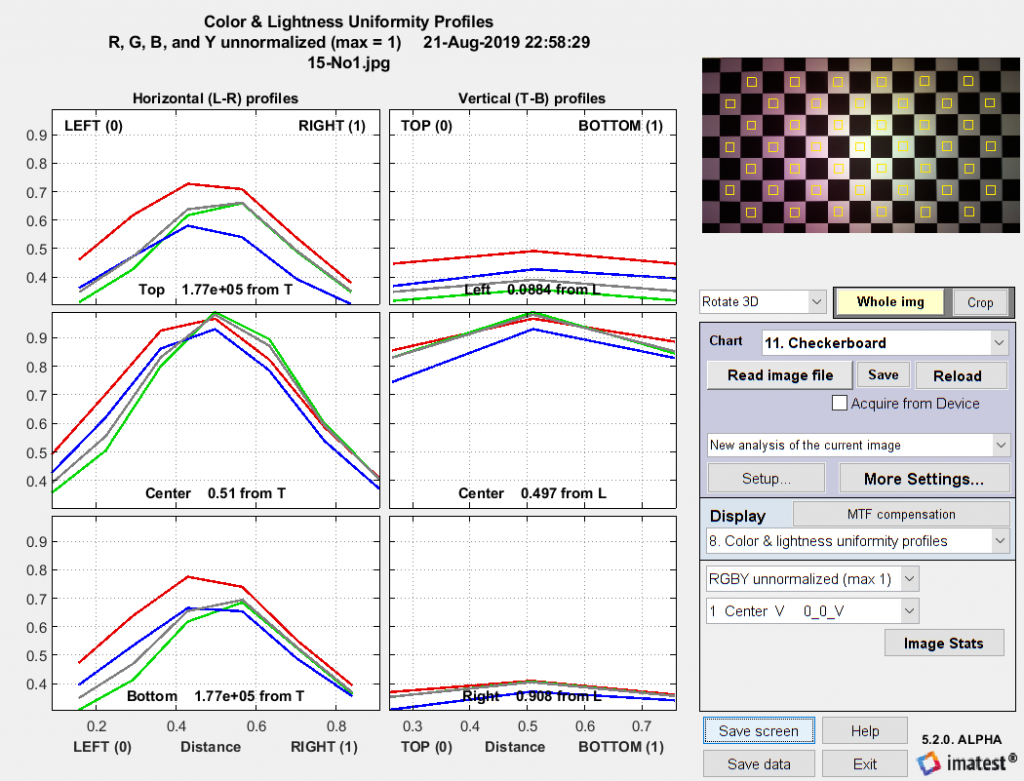Click the 5.2.0. ALPHA version text
This screenshot has width=1024, height=781.
[961, 739]
